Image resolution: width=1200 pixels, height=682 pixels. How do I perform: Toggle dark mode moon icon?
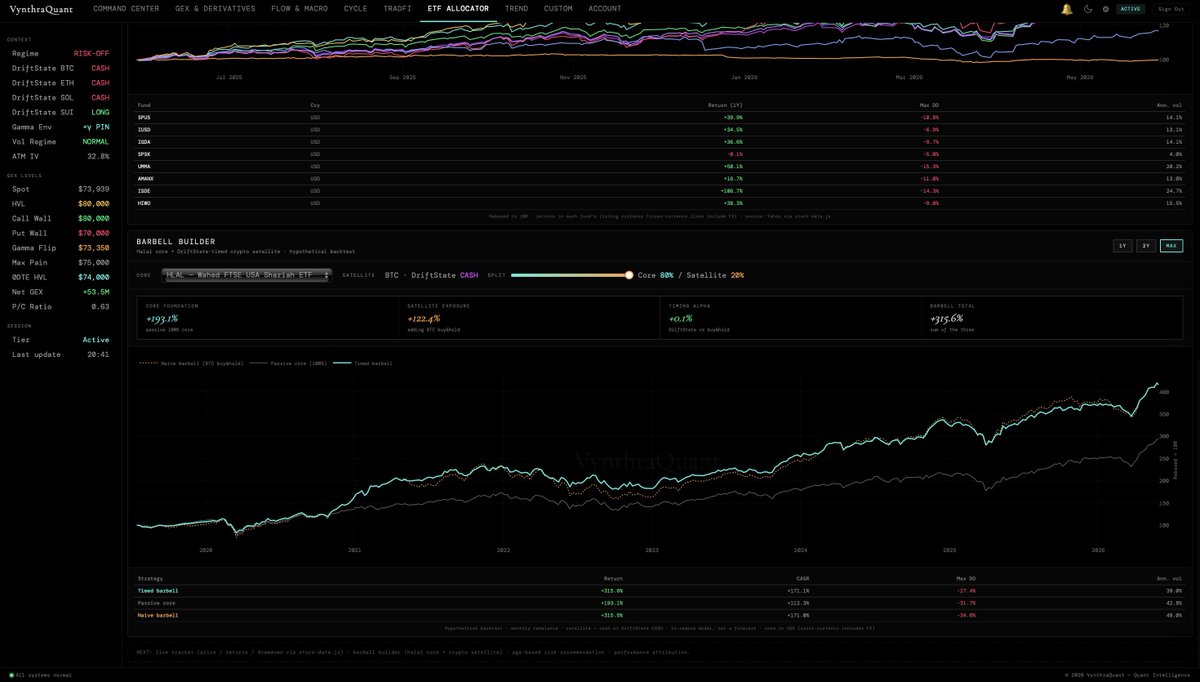1088,8
